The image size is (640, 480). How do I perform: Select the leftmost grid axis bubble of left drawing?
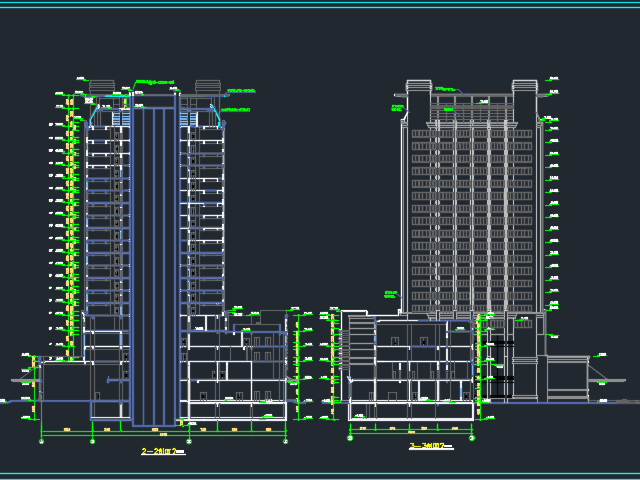coord(42,440)
